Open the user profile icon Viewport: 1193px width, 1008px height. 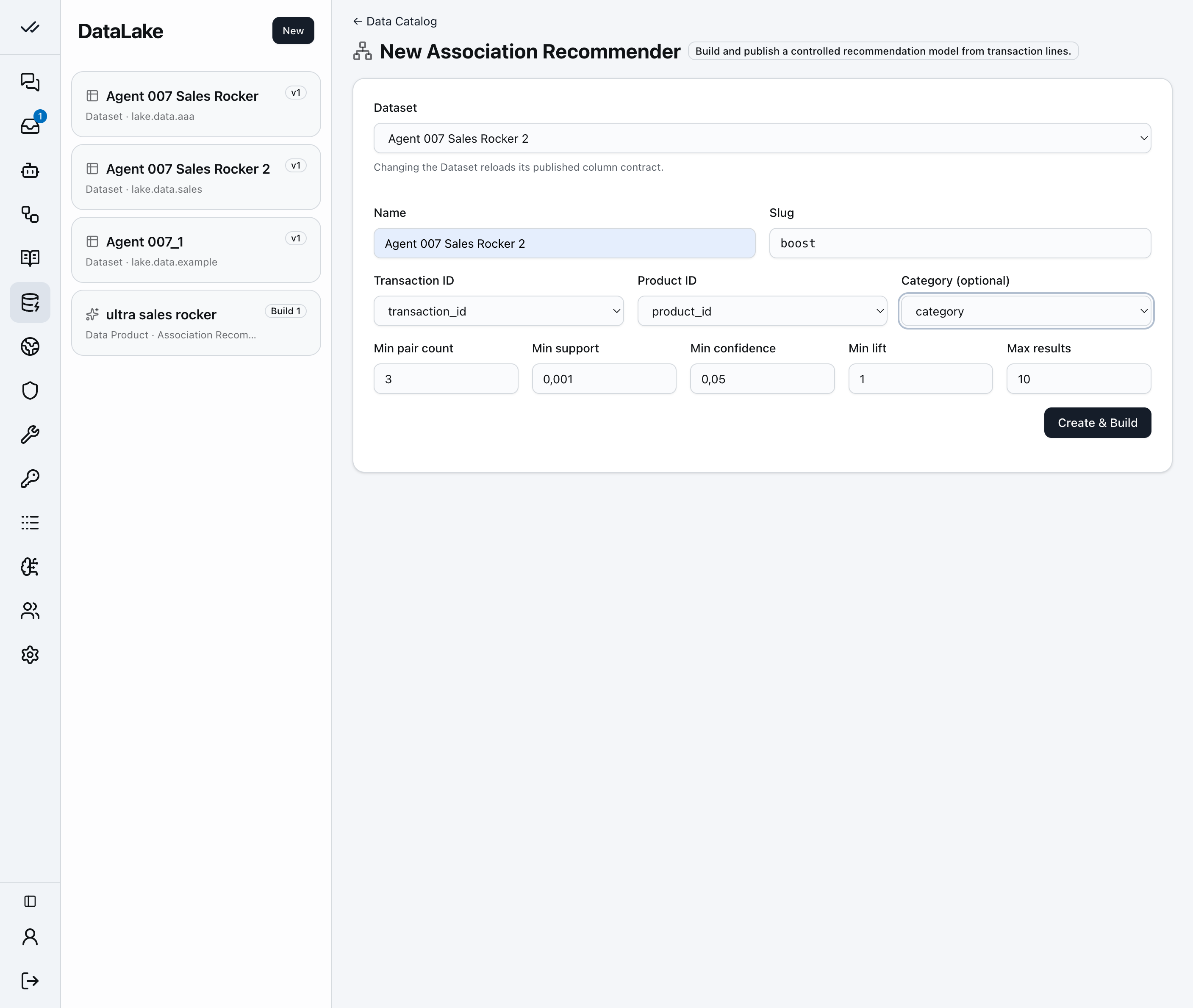(x=30, y=937)
